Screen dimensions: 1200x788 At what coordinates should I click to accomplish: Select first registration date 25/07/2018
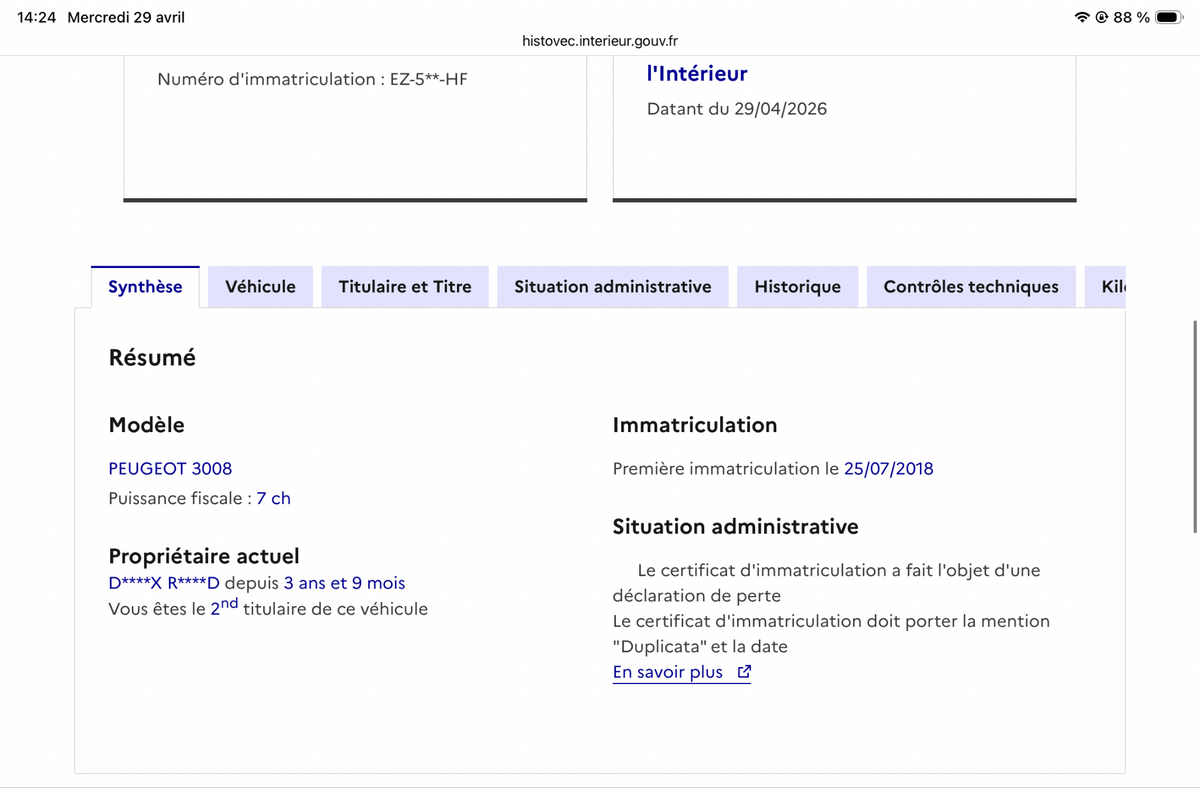tap(888, 468)
